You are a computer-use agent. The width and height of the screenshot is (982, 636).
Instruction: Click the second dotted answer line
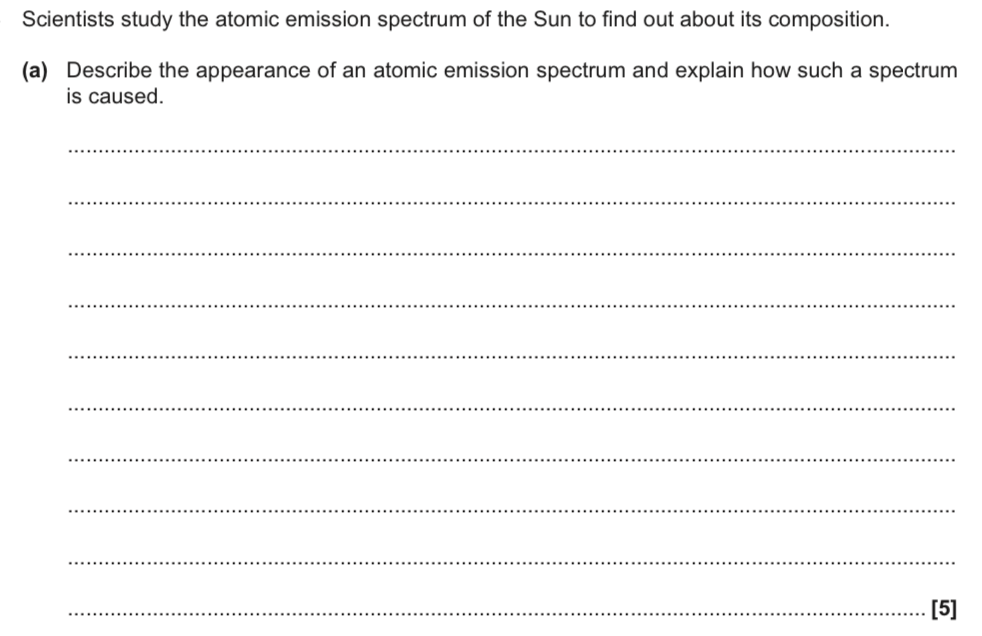point(511,202)
